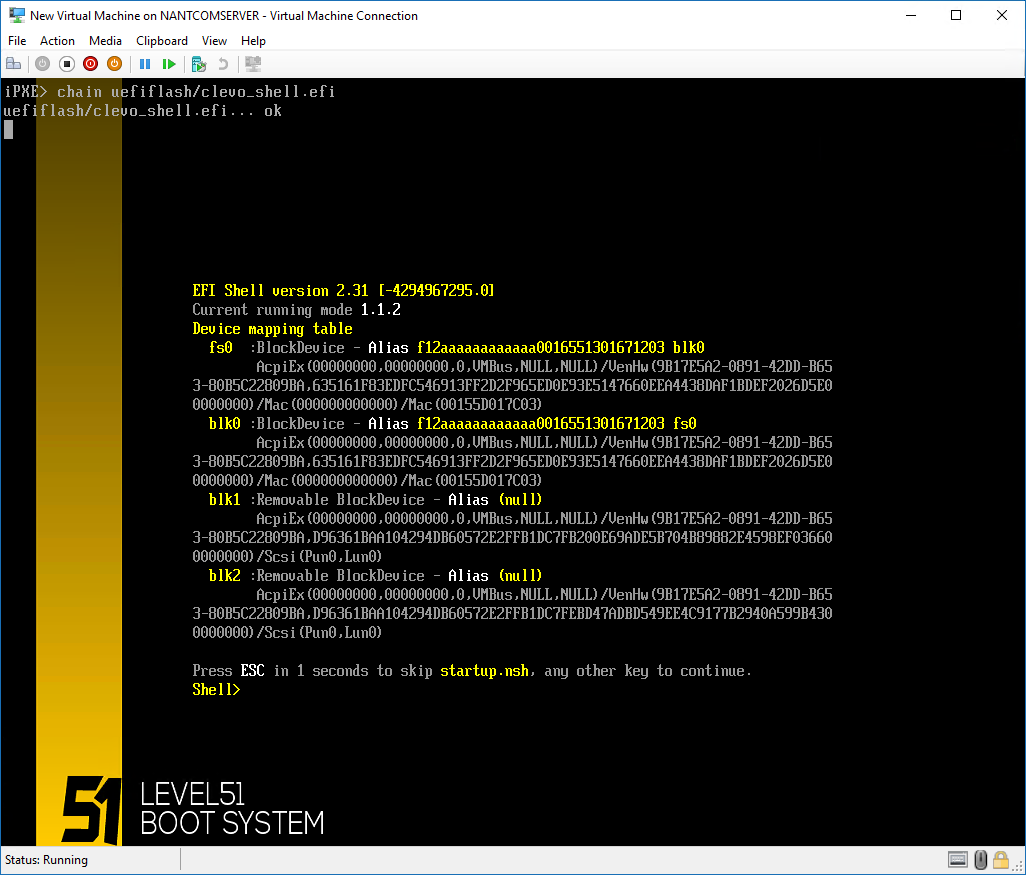Image resolution: width=1026 pixels, height=875 pixels.
Task: Open the View menu
Action: pyautogui.click(x=214, y=41)
